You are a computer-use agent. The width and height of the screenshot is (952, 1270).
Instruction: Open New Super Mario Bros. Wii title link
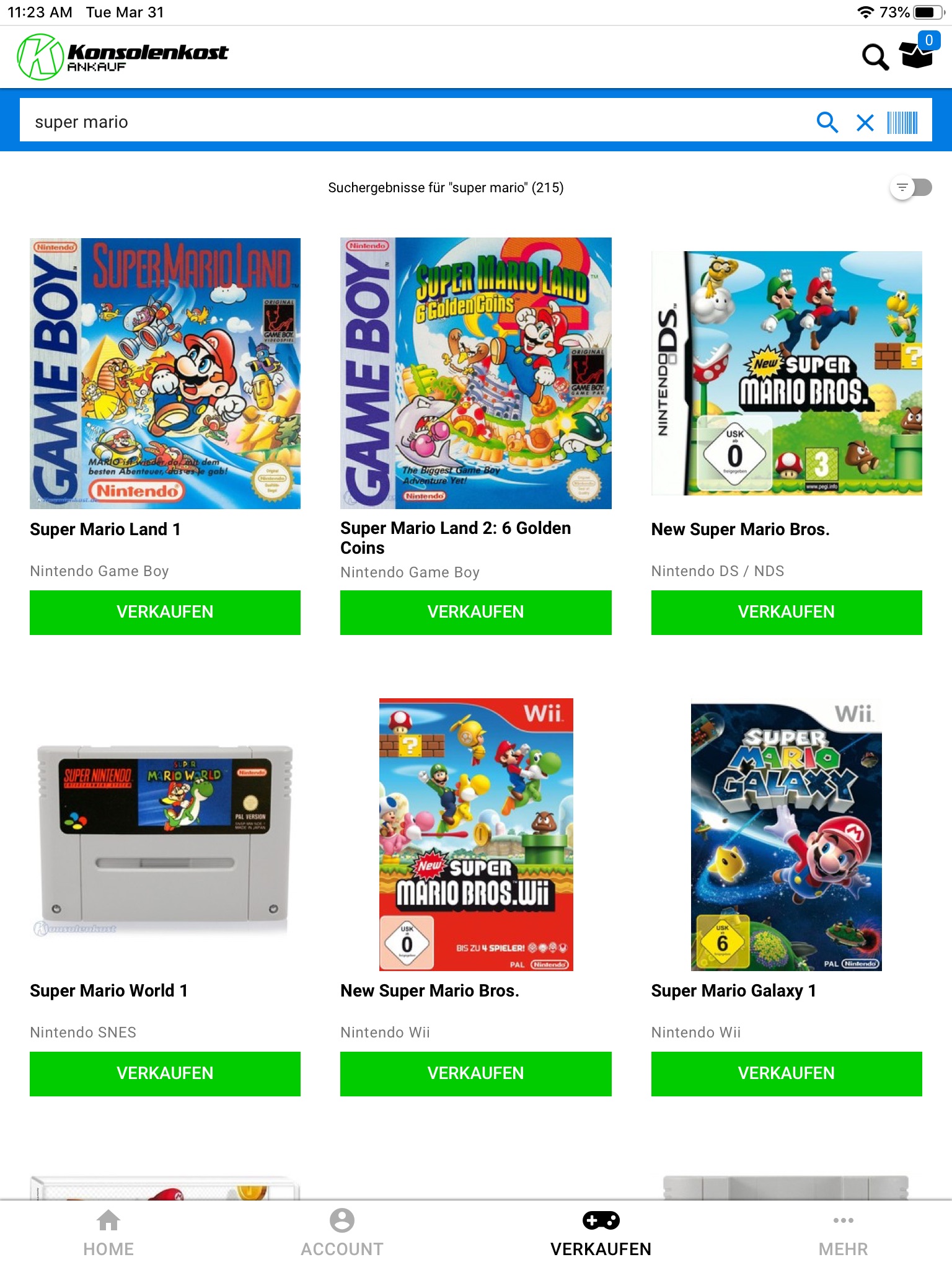(x=430, y=991)
